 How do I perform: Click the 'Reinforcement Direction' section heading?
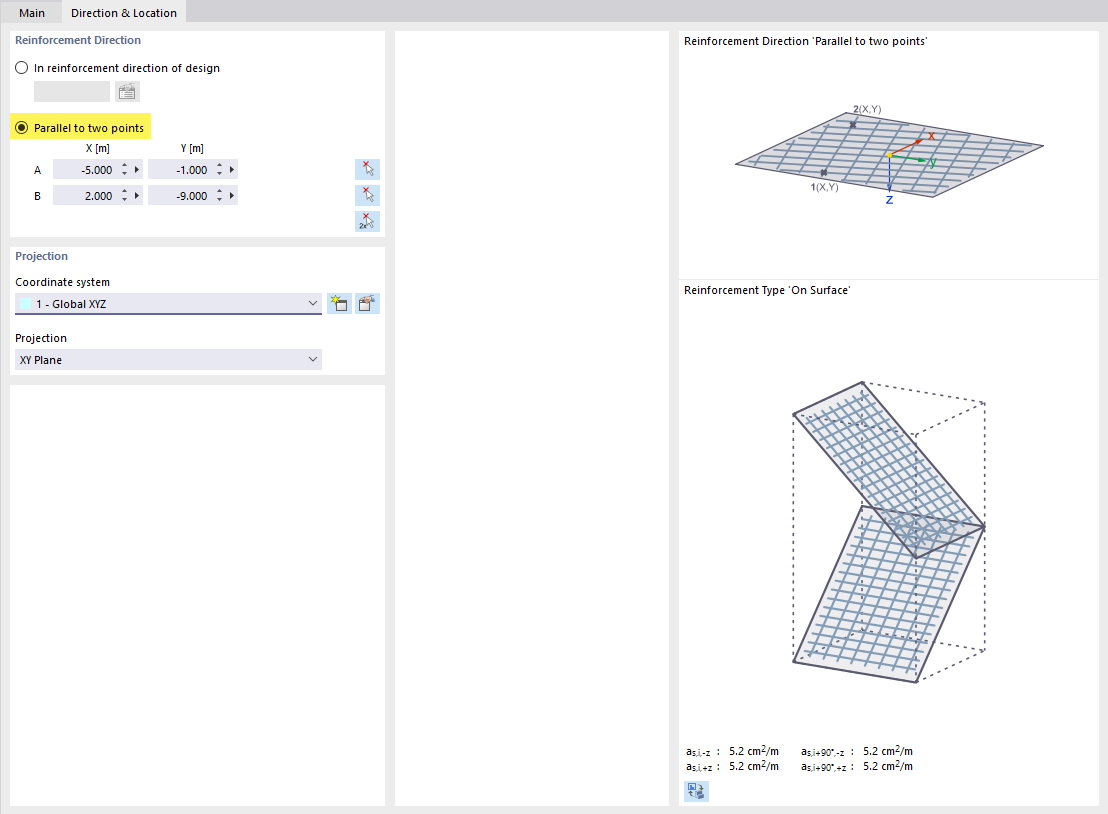click(78, 40)
